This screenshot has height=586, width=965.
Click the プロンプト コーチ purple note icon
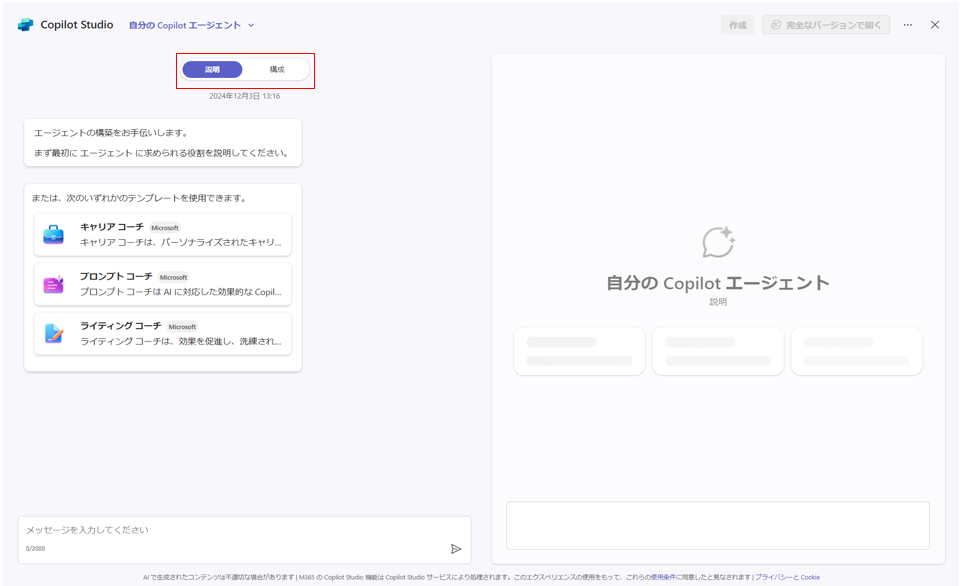tap(54, 284)
